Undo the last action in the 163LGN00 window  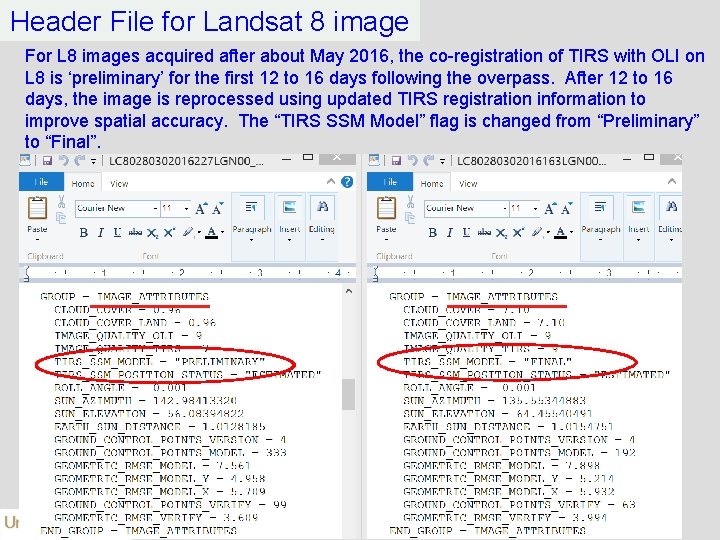click(413, 160)
